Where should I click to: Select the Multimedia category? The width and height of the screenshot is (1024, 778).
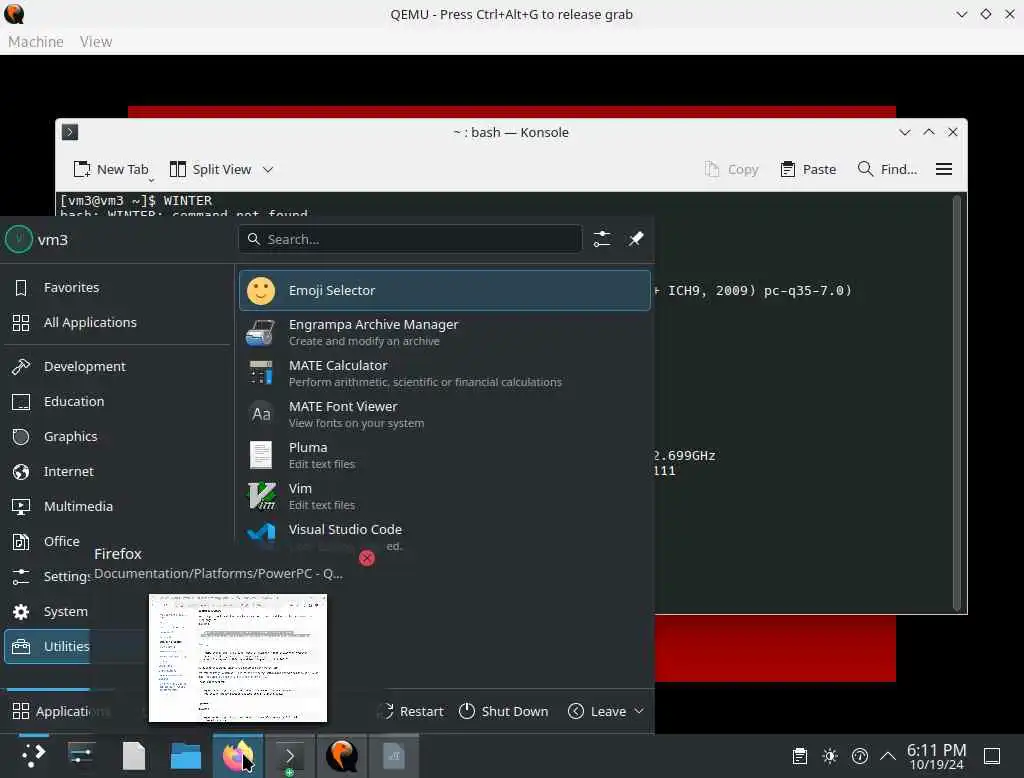click(x=118, y=506)
